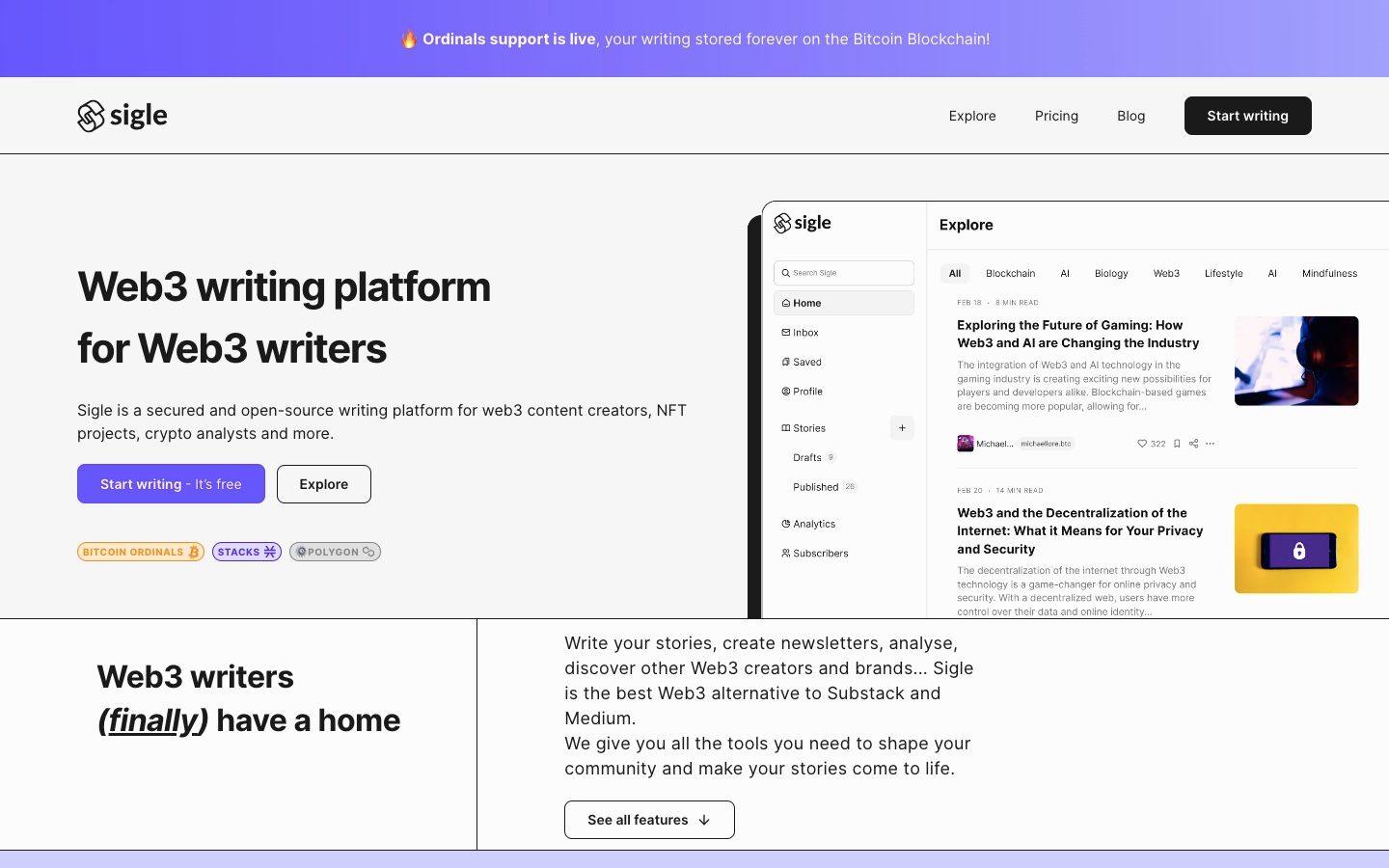1389x868 pixels.
Task: Click the 'FEB 18 · 8 MIN READ' label
Action: [x=997, y=303]
